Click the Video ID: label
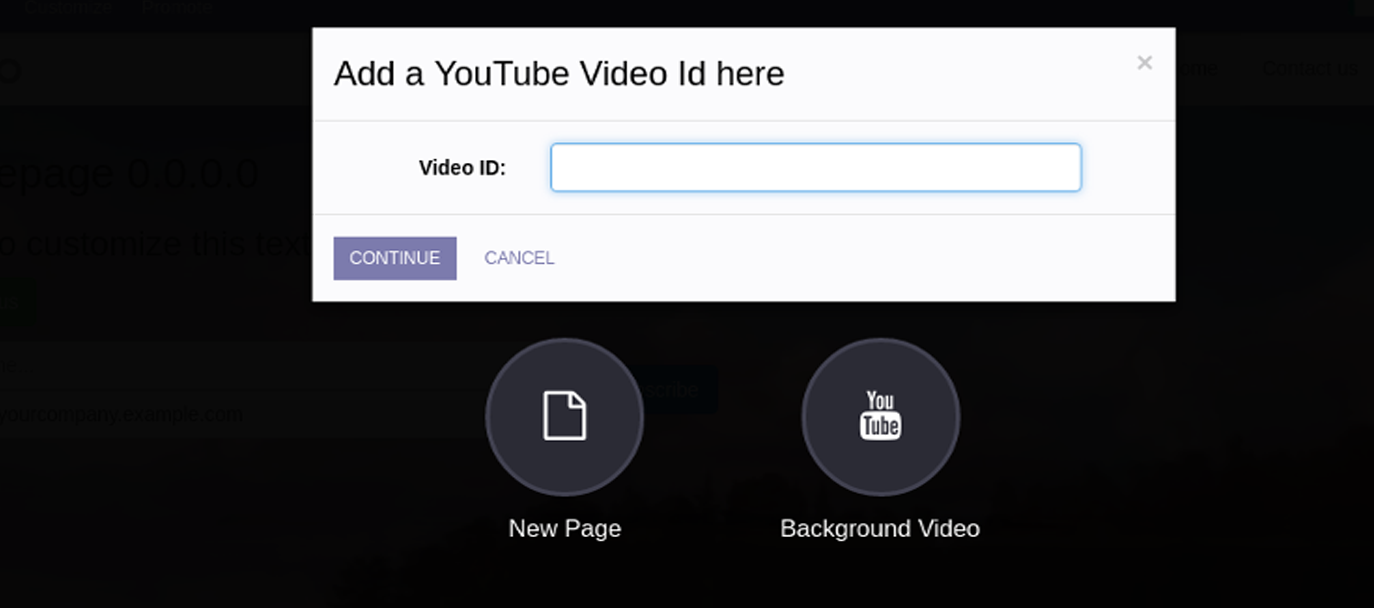The image size is (1374, 608). 462,168
